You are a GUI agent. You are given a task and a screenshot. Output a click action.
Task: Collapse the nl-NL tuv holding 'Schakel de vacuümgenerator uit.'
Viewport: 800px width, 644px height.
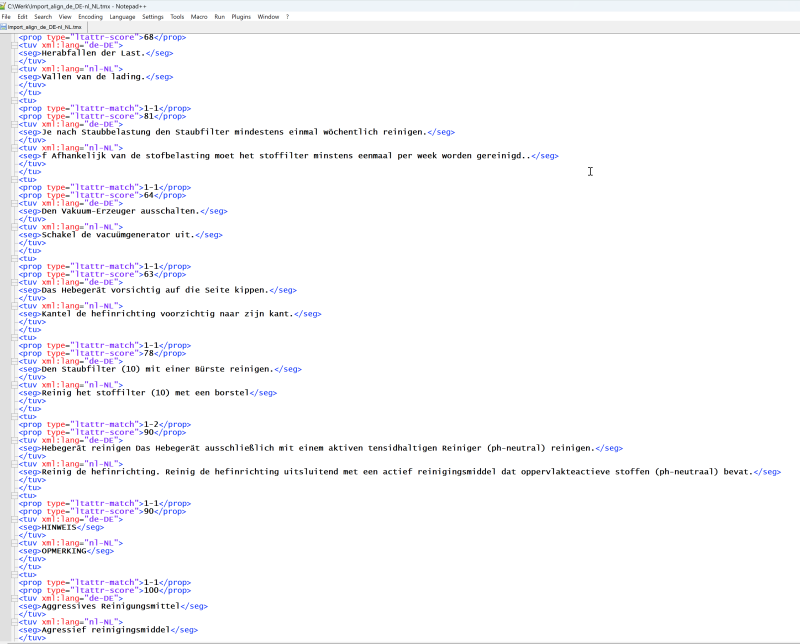click(x=15, y=227)
